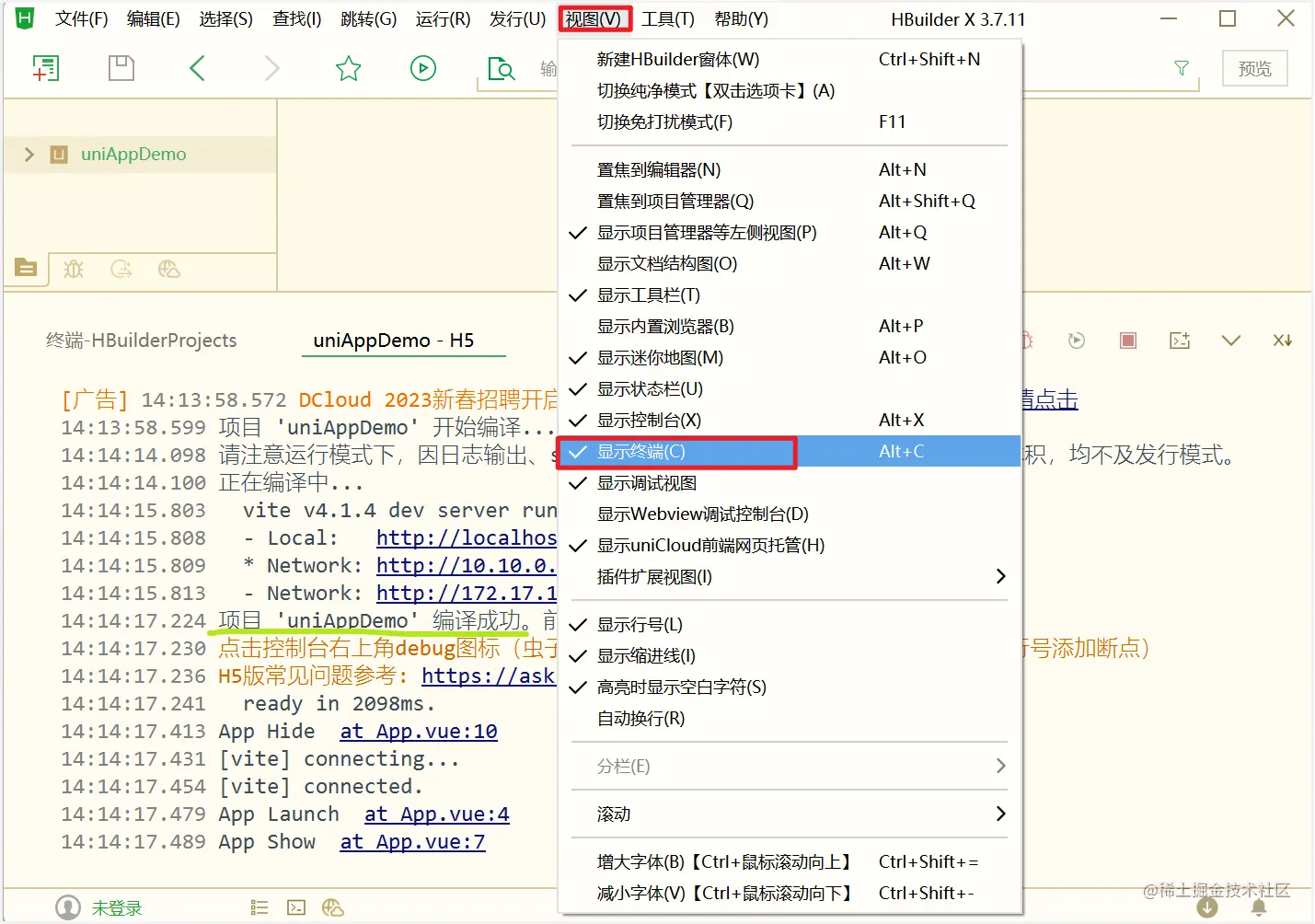Expand the 分栏(E) submenu

(x=790, y=767)
